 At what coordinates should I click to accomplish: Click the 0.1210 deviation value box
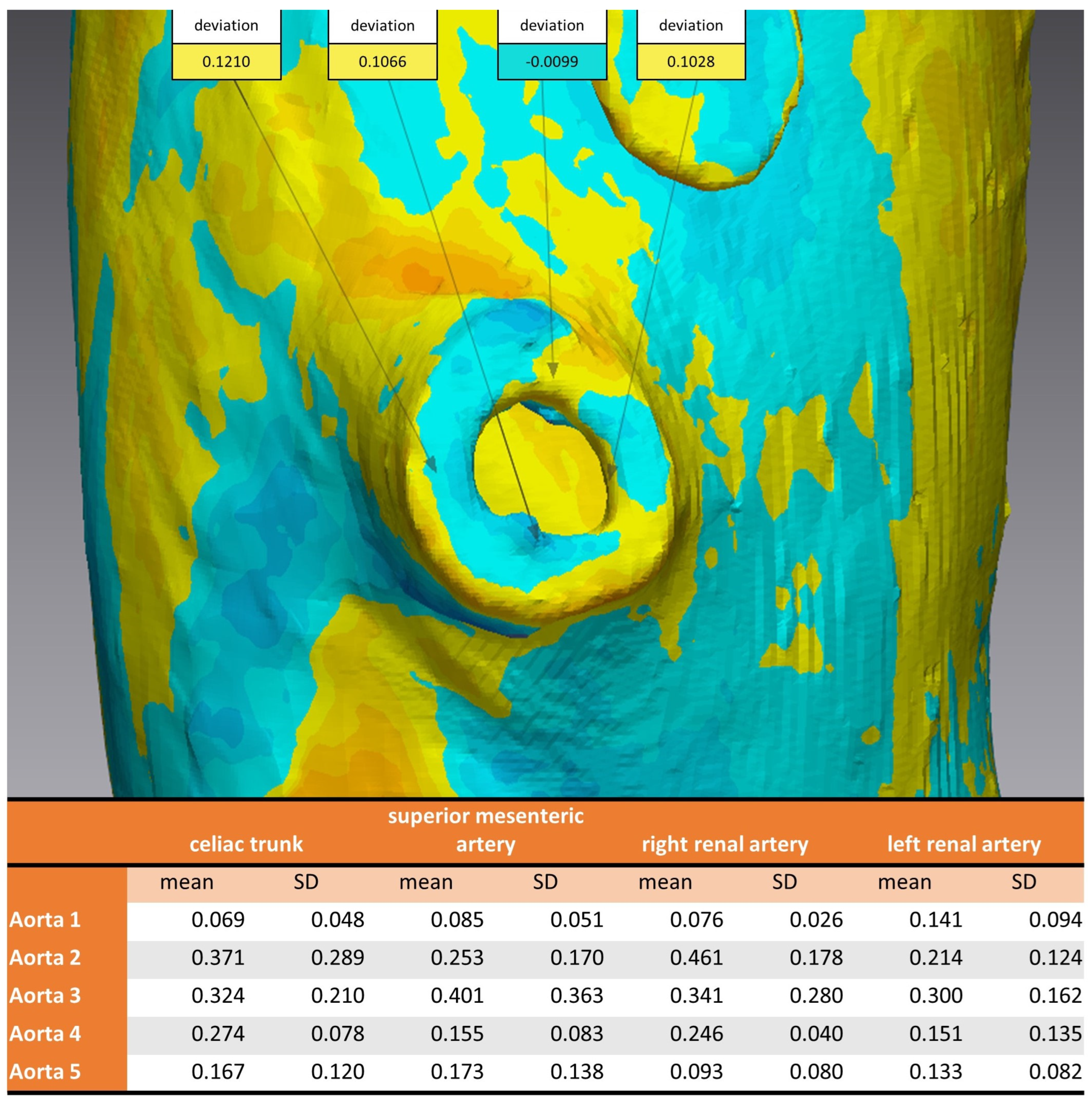(x=226, y=61)
